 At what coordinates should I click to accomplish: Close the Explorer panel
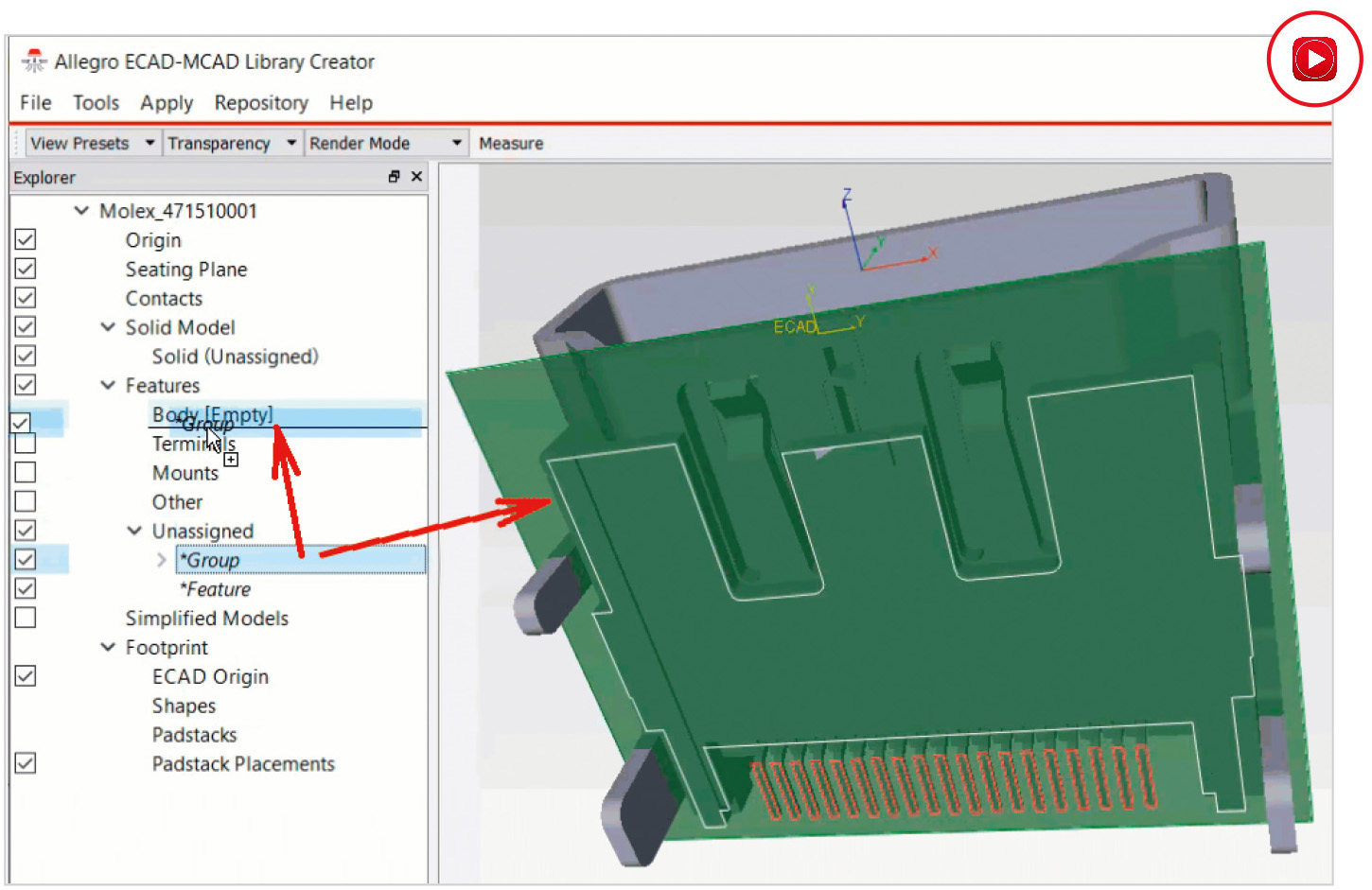[416, 177]
